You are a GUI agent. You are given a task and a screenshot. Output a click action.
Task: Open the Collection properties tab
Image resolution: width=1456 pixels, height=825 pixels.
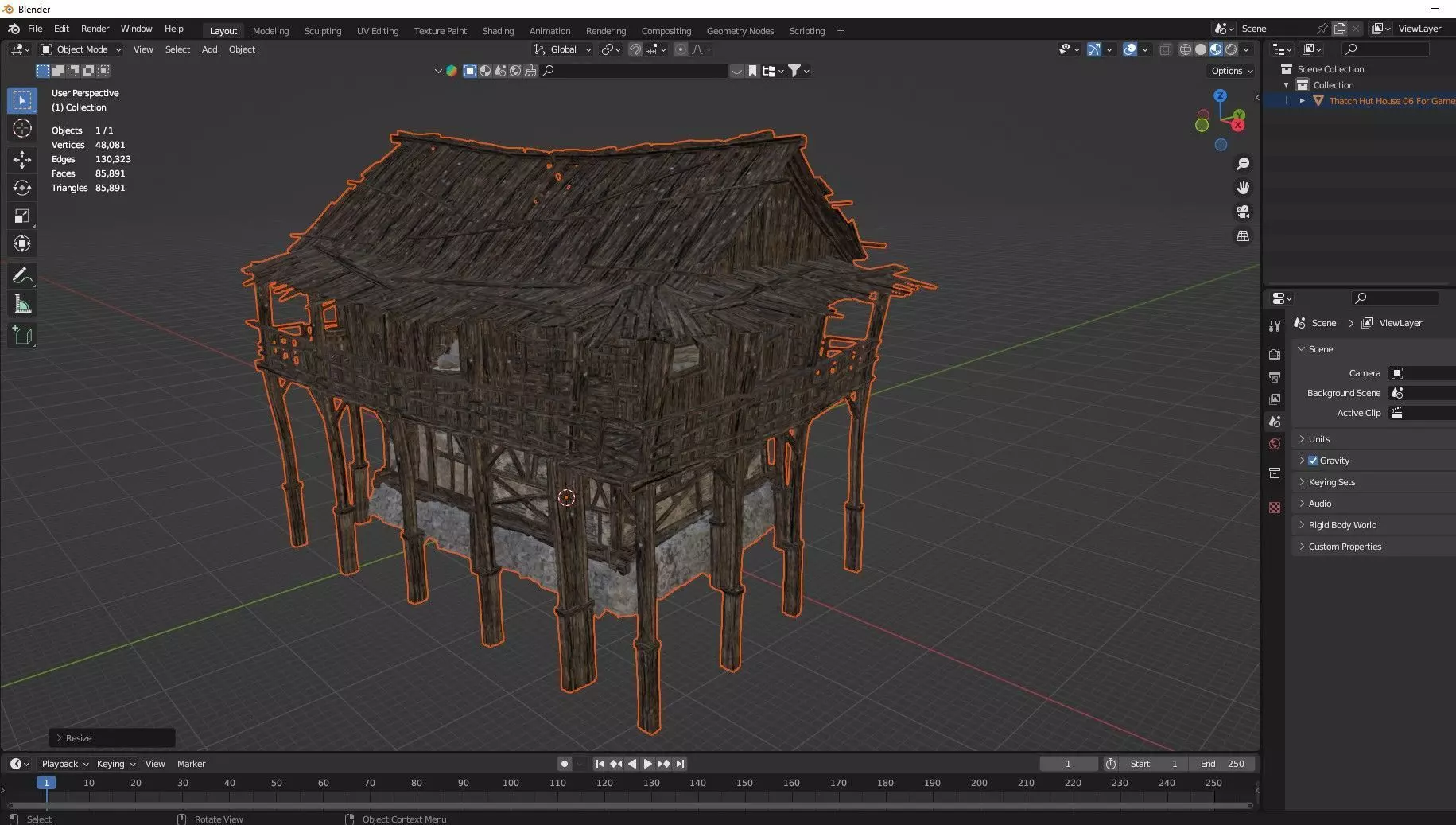1275,473
